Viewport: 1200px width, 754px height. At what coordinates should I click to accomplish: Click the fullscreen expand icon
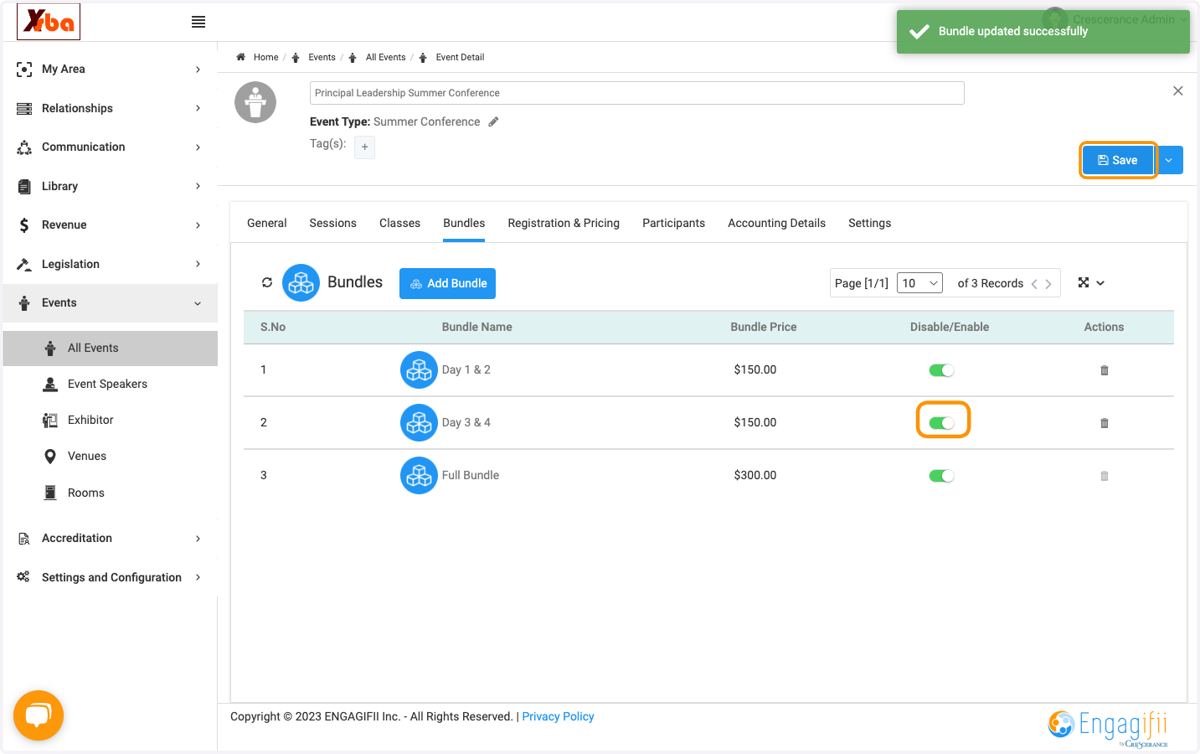coord(1083,283)
